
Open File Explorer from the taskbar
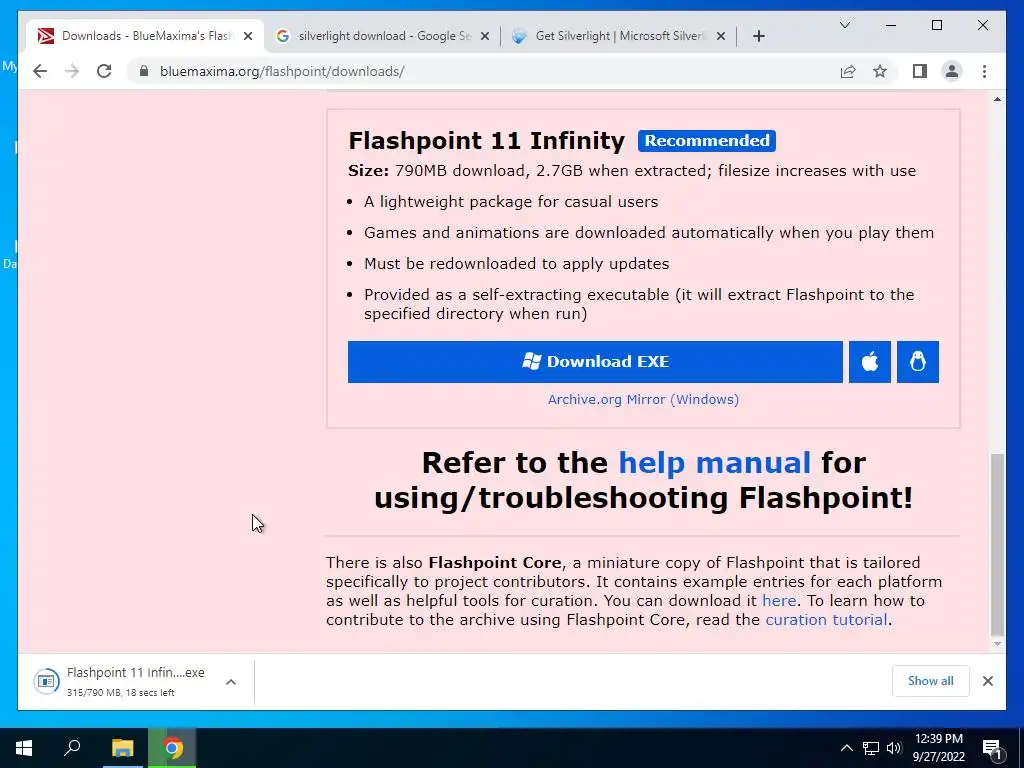tap(122, 748)
